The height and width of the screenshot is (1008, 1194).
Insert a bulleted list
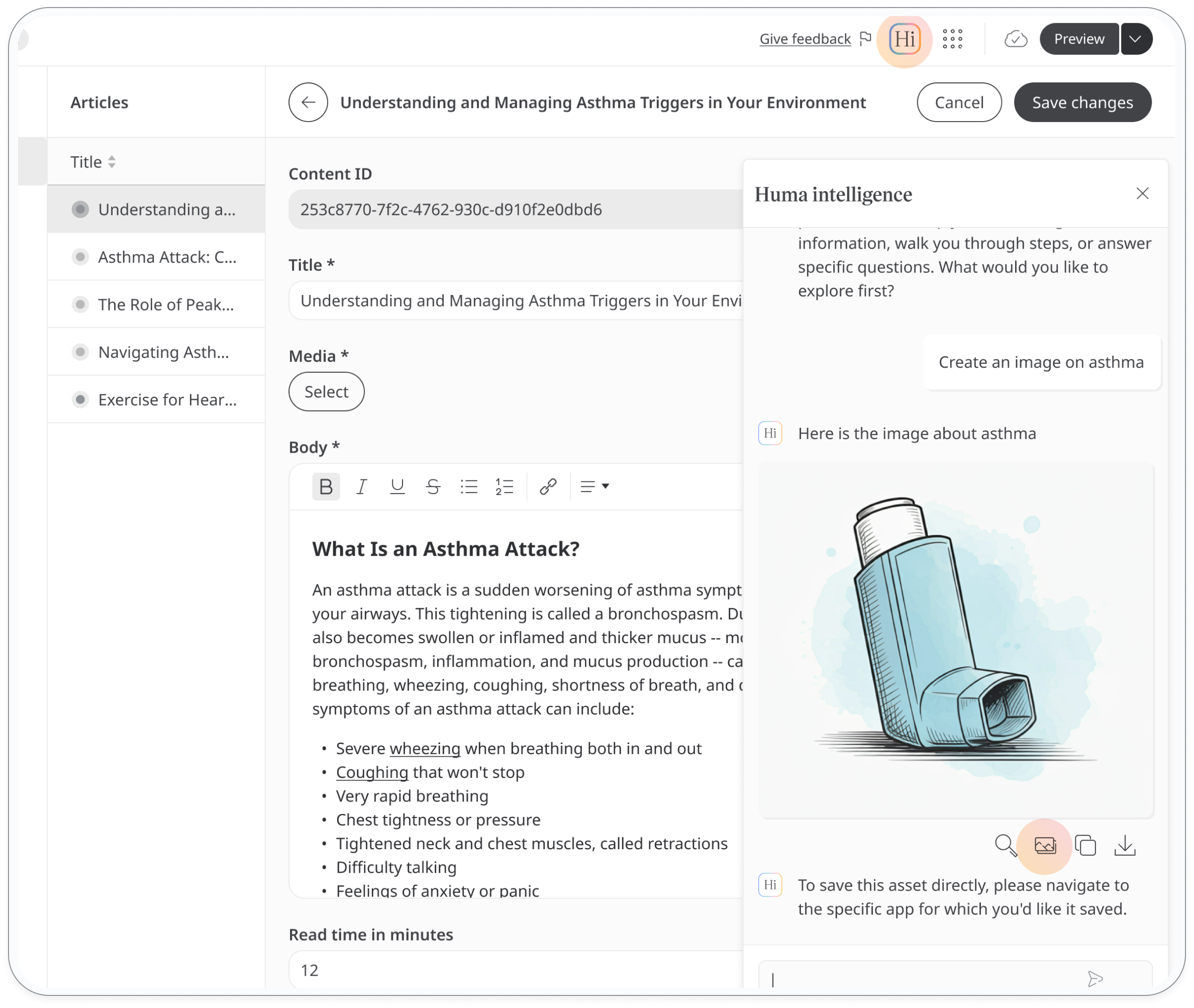(x=469, y=486)
